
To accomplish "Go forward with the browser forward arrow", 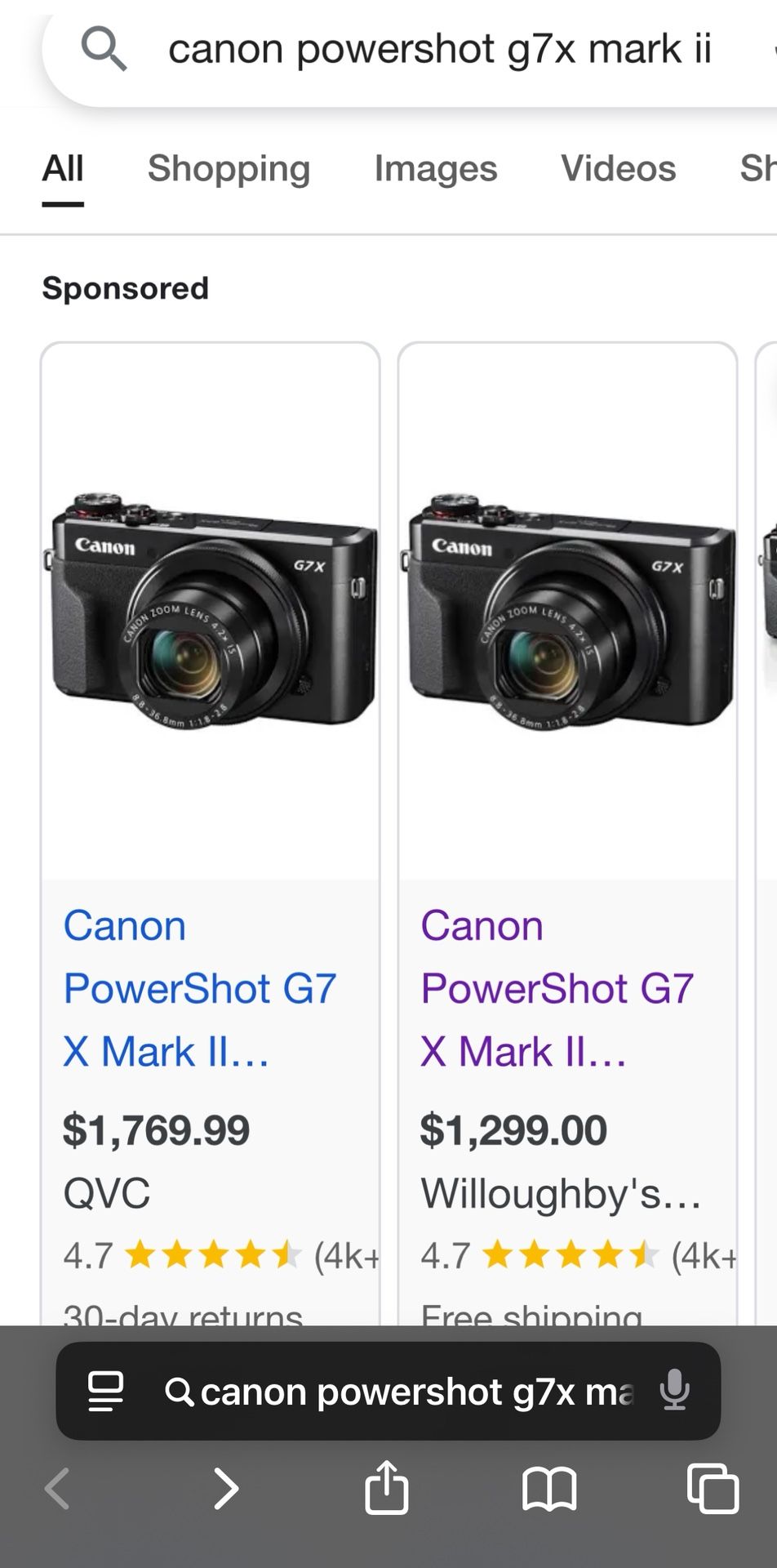I will 225,1488.
